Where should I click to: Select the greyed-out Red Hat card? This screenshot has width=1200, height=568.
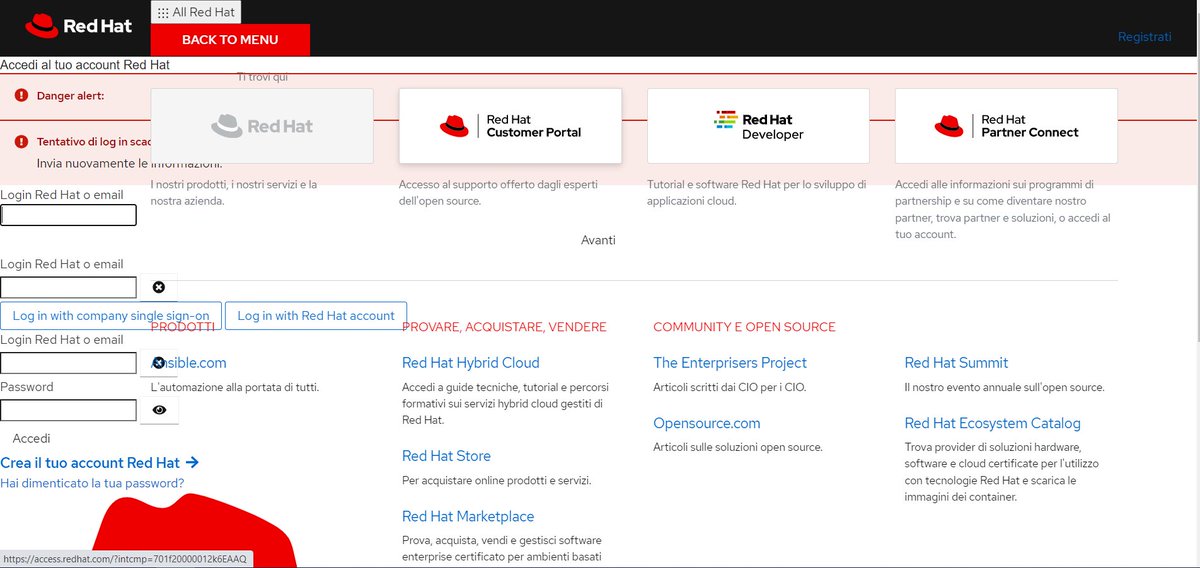(262, 126)
